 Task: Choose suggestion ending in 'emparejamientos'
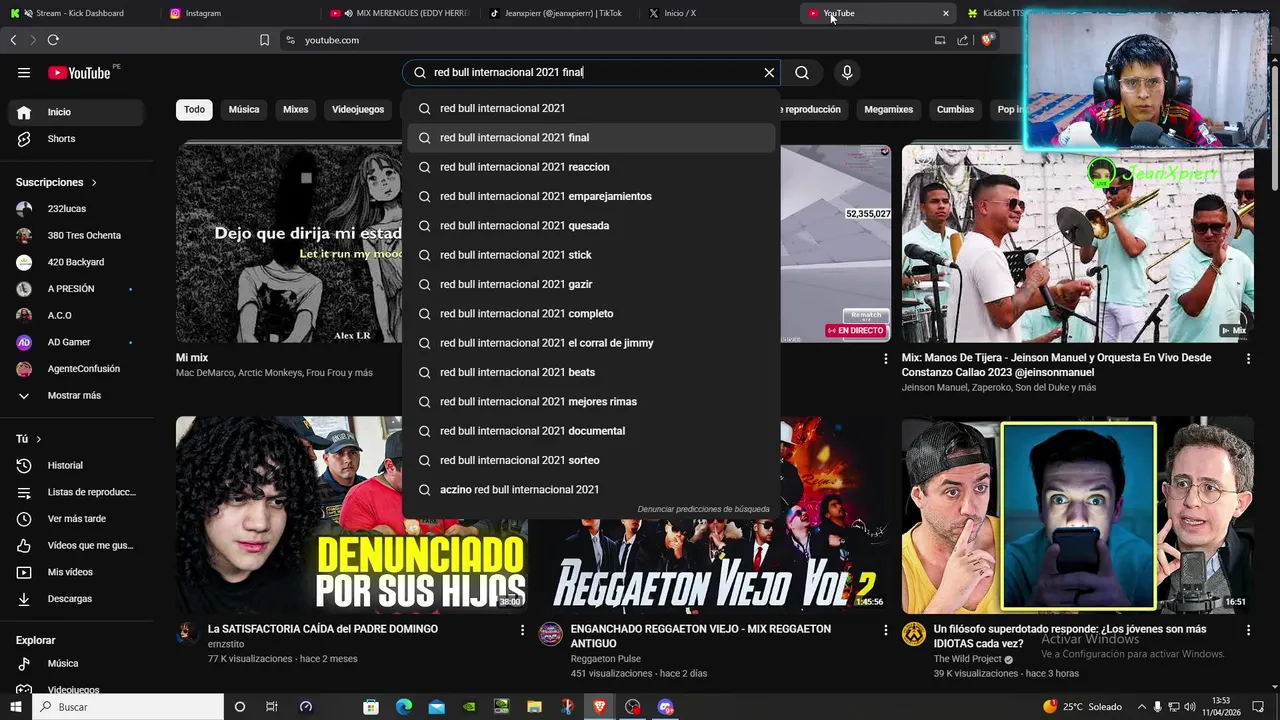tap(591, 196)
